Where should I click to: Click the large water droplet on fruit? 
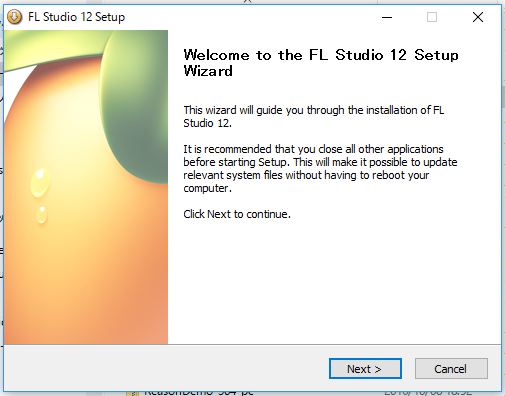tap(40, 182)
